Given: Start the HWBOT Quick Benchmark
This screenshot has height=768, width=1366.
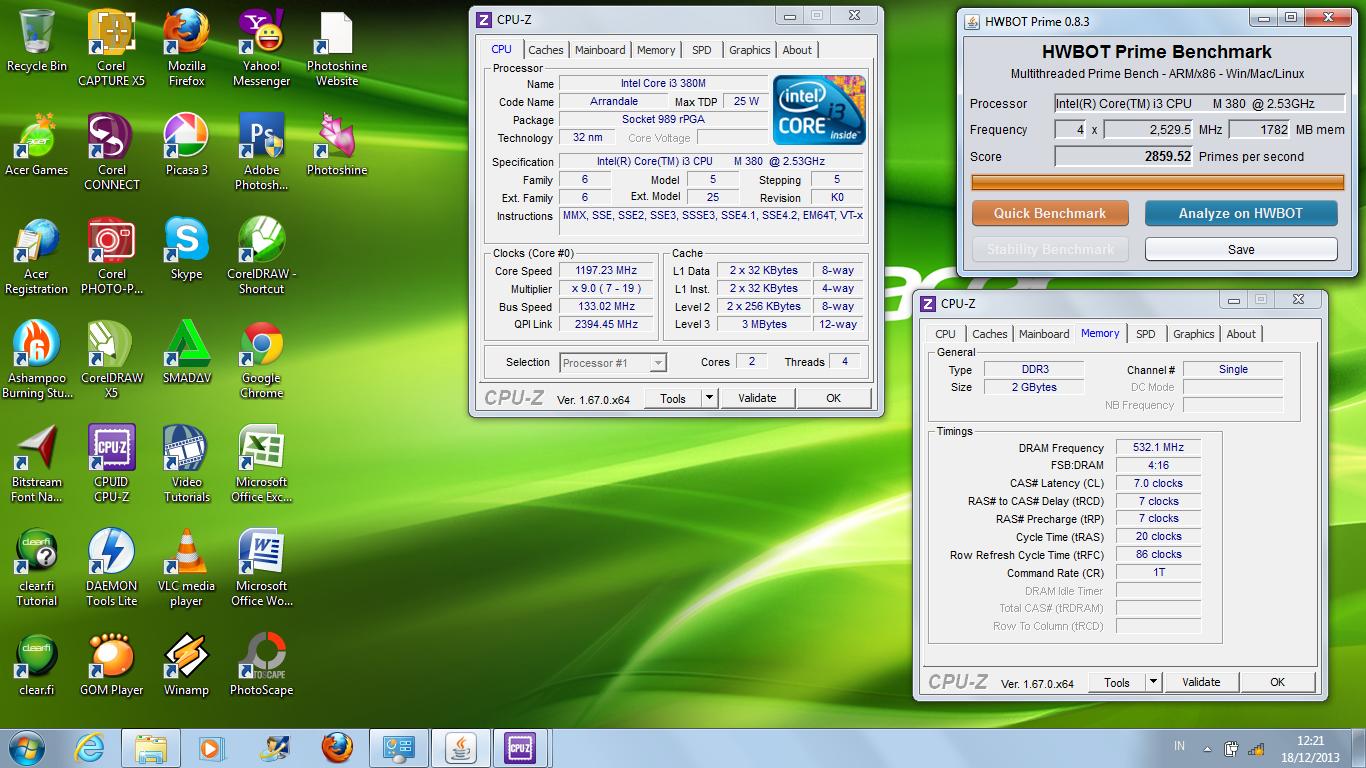Looking at the screenshot, I should [1050, 213].
